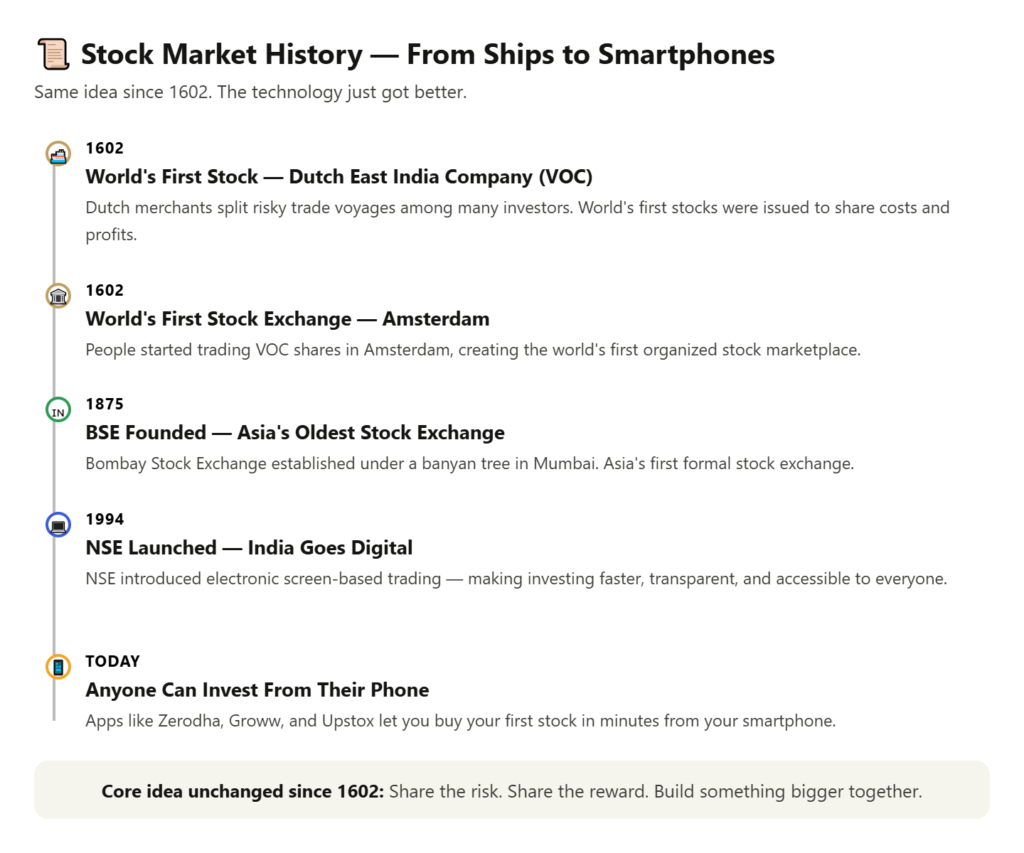Click the 1602 label above the Amsterdam heading
The image size is (1024, 853).
coord(104,290)
